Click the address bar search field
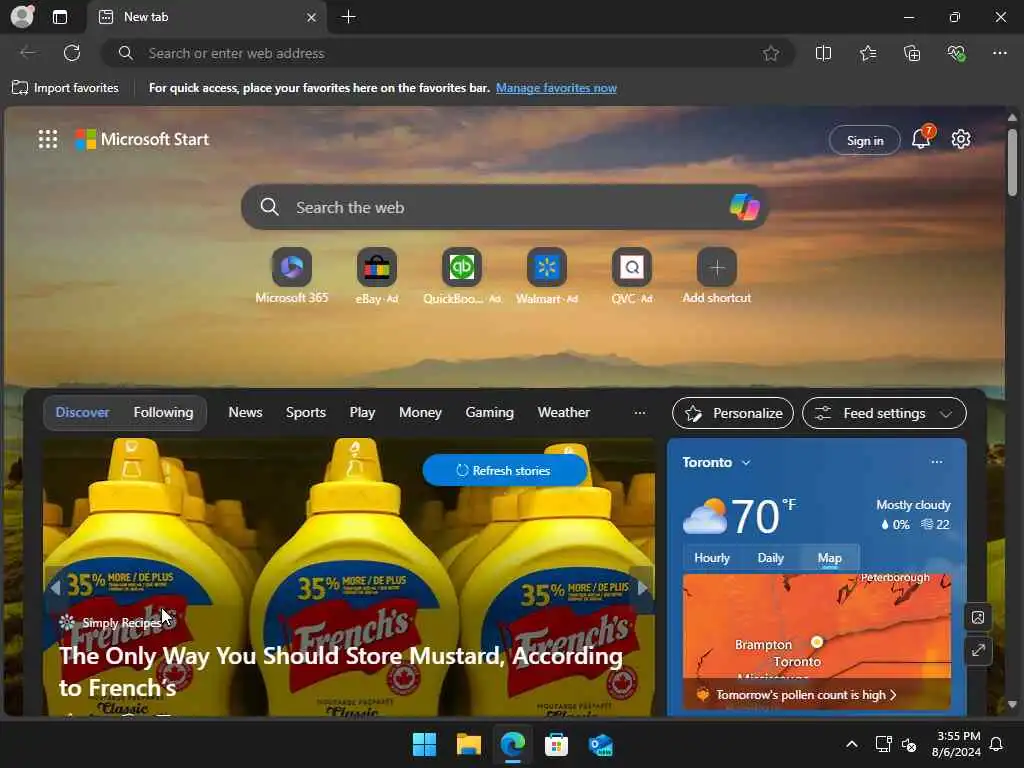Screen dimensions: 1024x768 click(447, 53)
